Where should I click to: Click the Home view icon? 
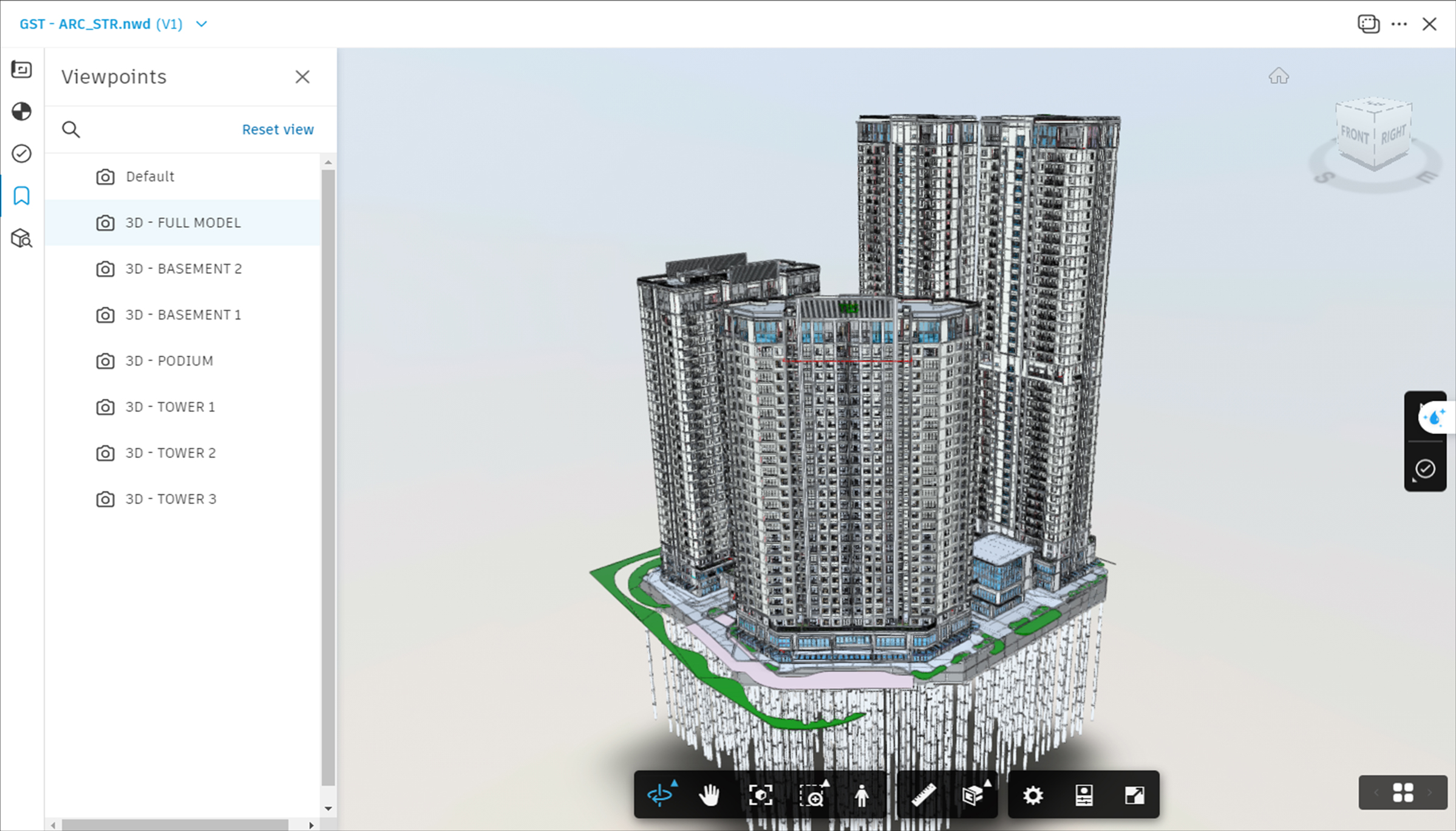pos(1279,76)
